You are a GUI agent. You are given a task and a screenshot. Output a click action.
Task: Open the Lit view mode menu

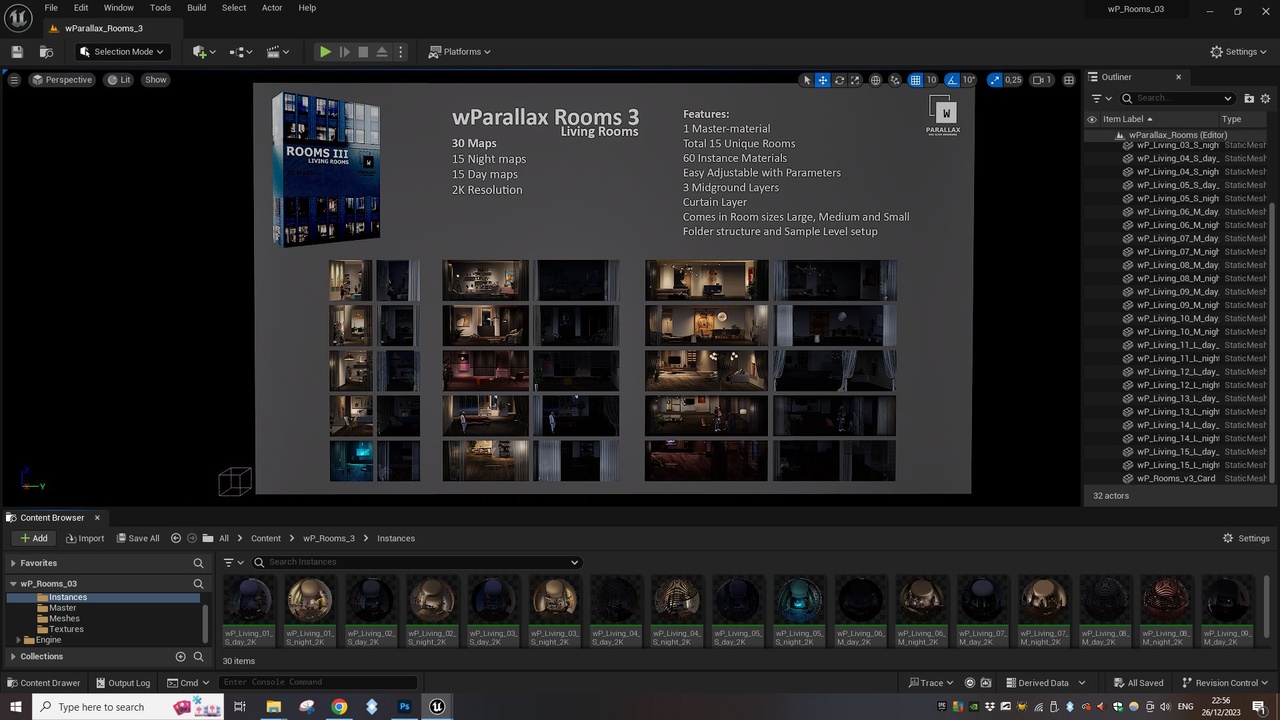point(119,80)
